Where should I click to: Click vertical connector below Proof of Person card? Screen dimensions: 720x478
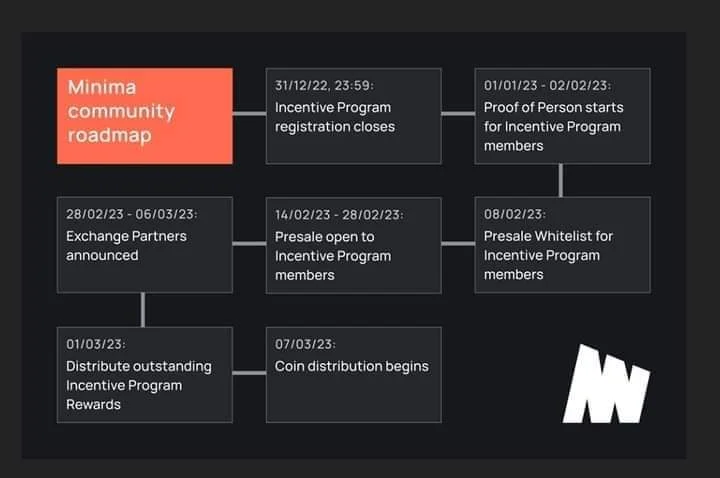(x=561, y=180)
